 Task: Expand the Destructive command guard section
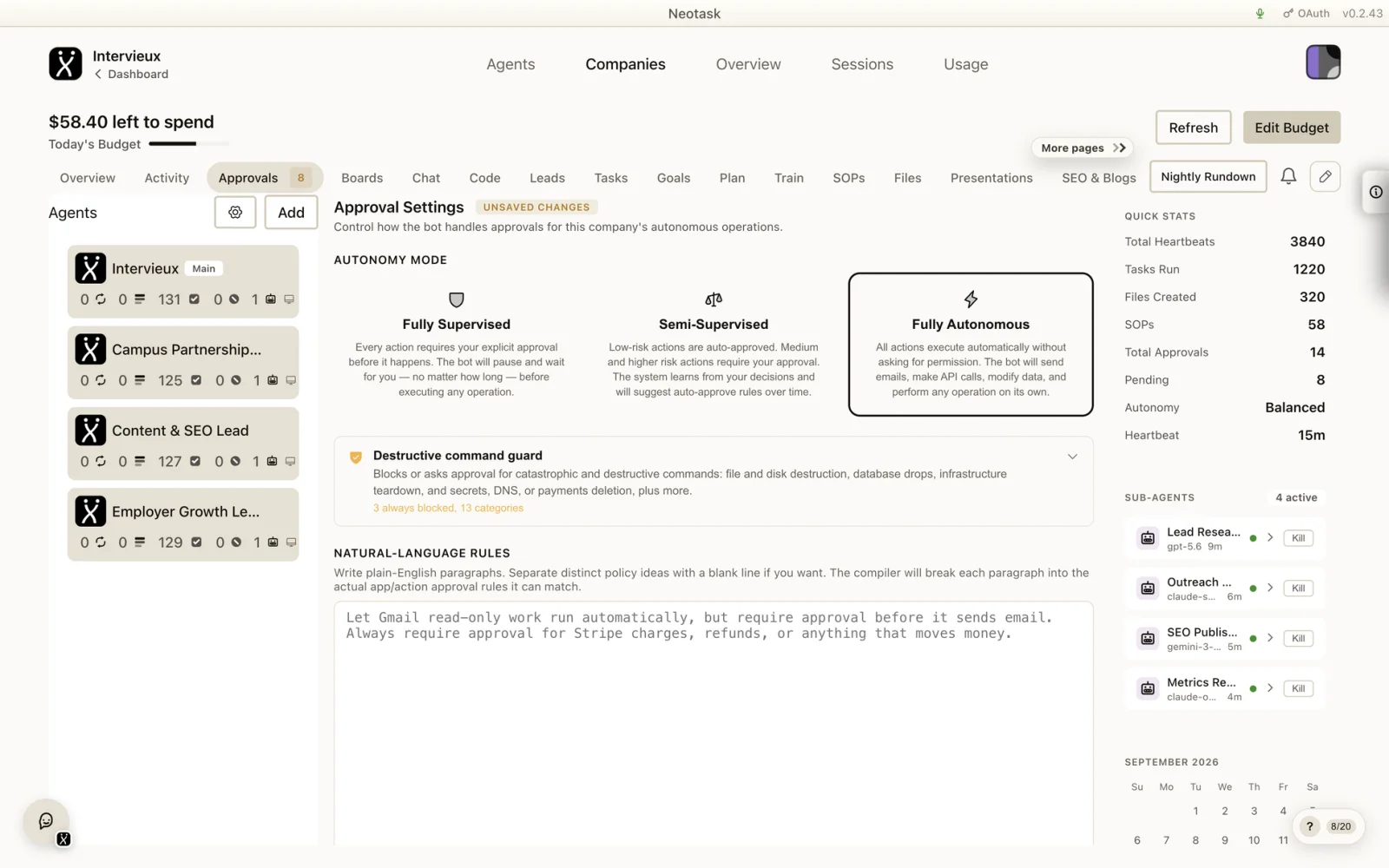[1072, 457]
